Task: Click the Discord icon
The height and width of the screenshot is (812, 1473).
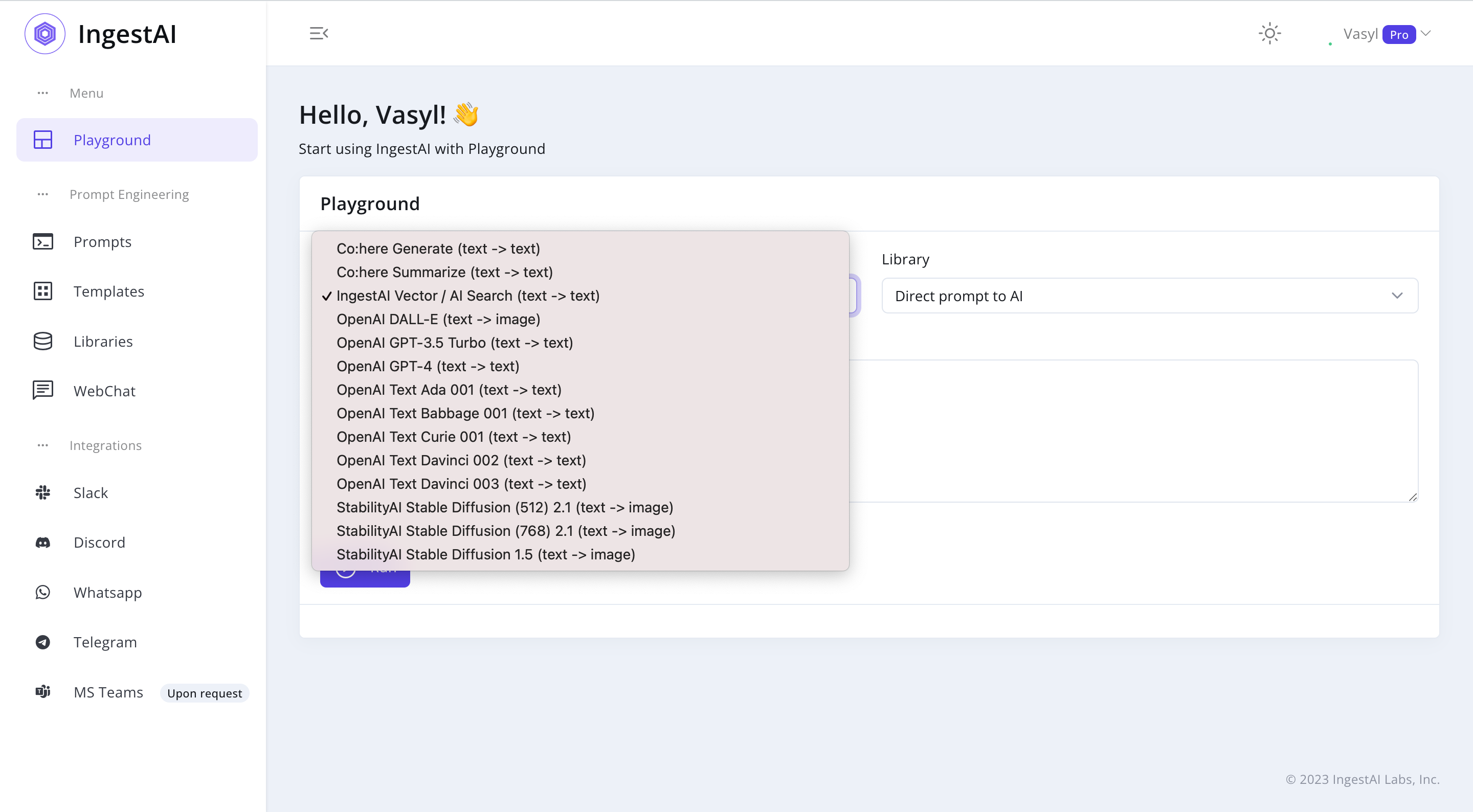Action: pyautogui.click(x=43, y=542)
